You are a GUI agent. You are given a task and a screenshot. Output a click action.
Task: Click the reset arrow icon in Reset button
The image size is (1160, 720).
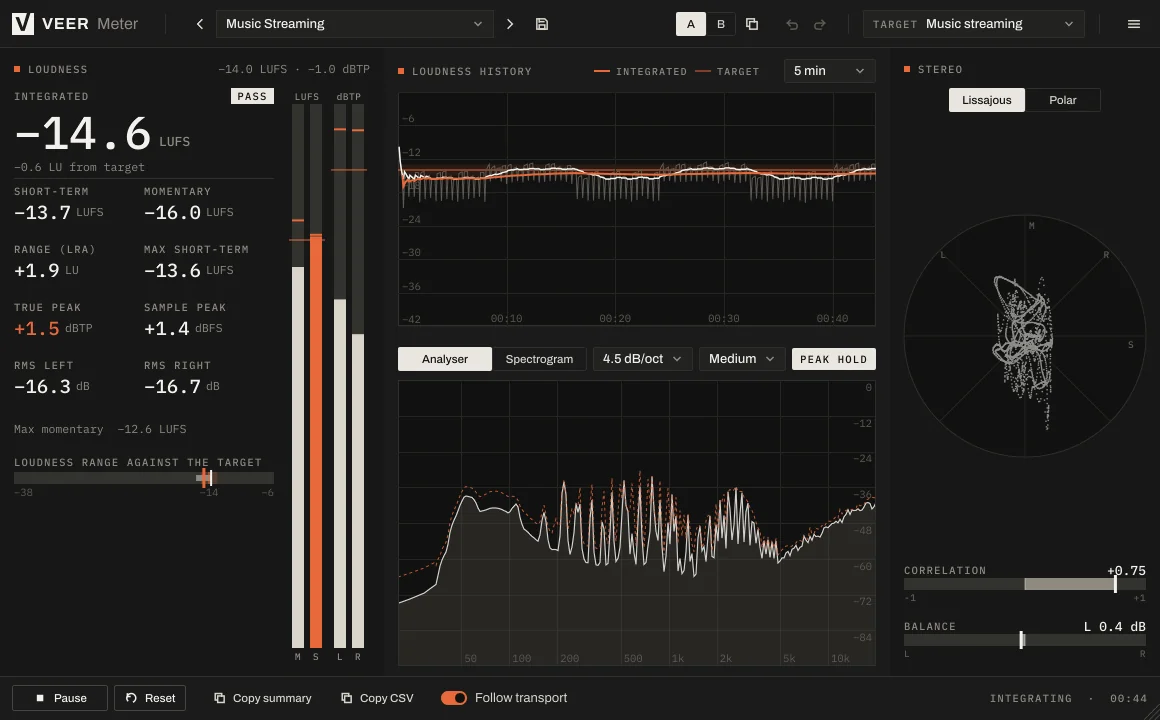point(132,698)
